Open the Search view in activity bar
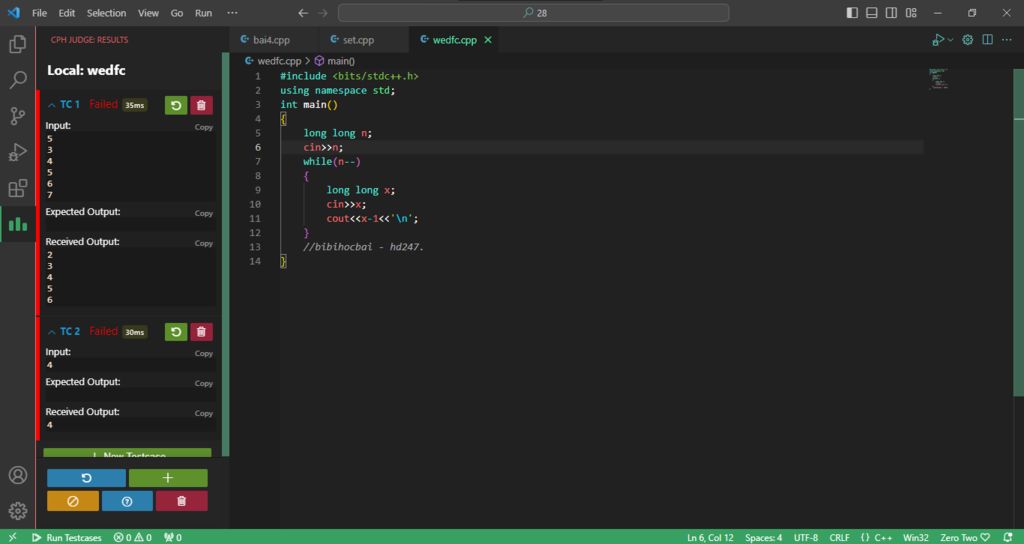Image resolution: width=1024 pixels, height=544 pixels. 18,80
